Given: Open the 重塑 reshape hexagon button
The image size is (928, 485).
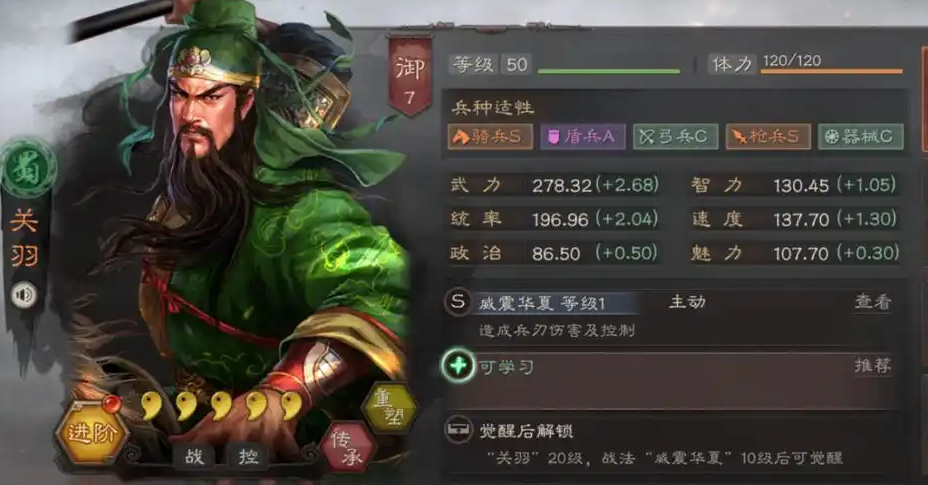Looking at the screenshot, I should tap(388, 407).
